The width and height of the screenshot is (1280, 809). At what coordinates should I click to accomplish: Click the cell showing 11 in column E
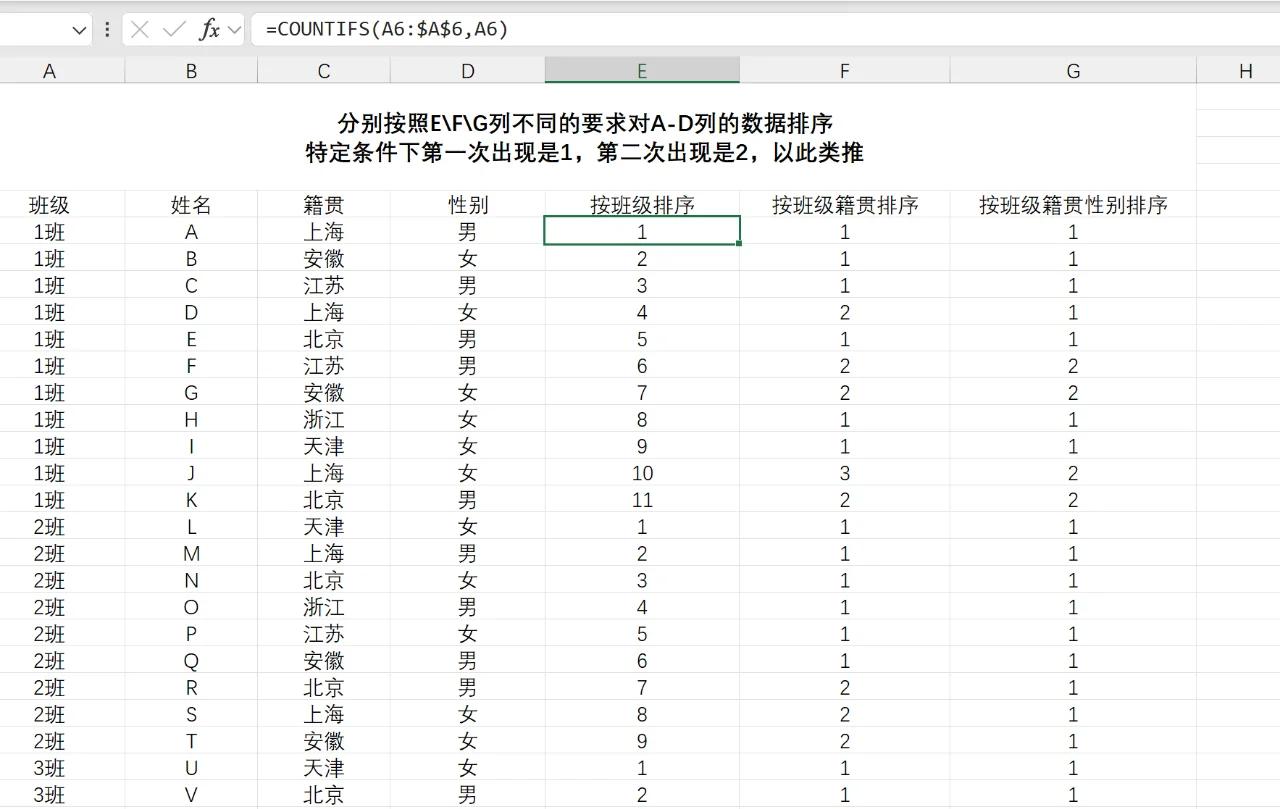pos(642,500)
